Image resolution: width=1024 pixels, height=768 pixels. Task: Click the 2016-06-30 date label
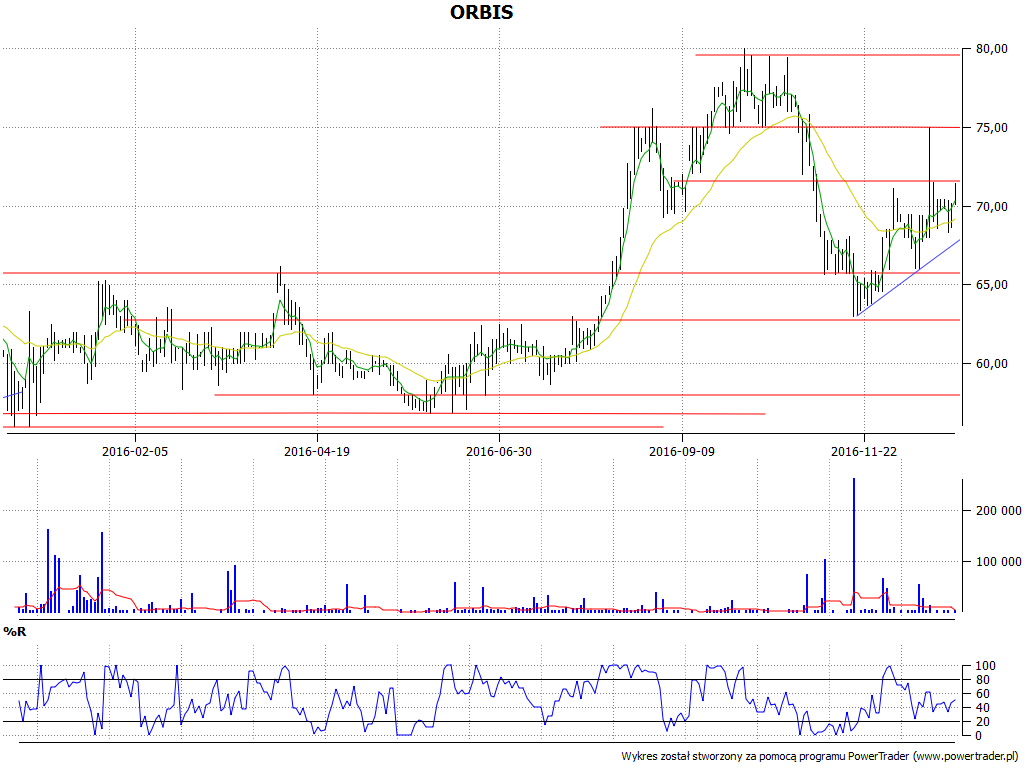(499, 451)
